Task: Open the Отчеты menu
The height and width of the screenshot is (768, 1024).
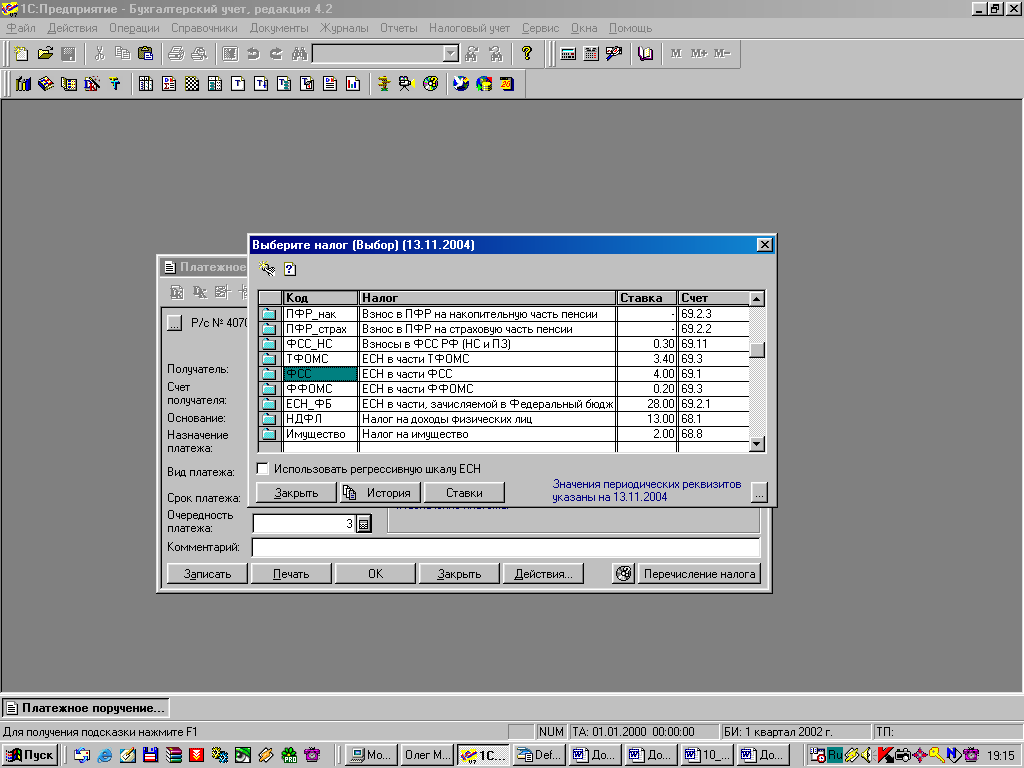Action: coord(398,28)
